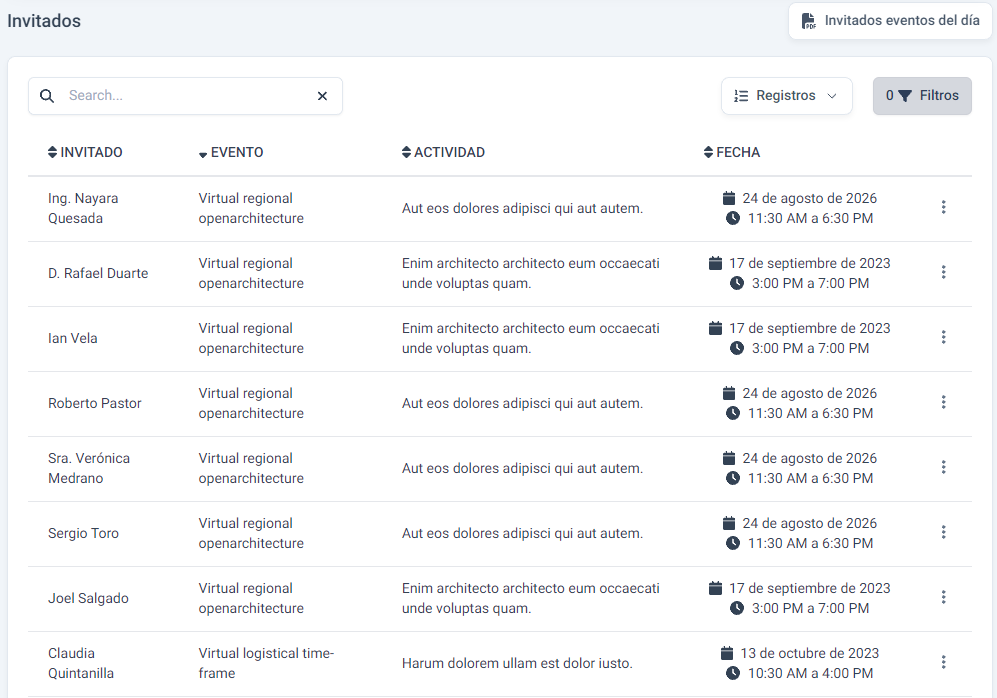The width and height of the screenshot is (997, 698).
Task: Download Invitados eventos del día PDF
Action: tap(890, 21)
